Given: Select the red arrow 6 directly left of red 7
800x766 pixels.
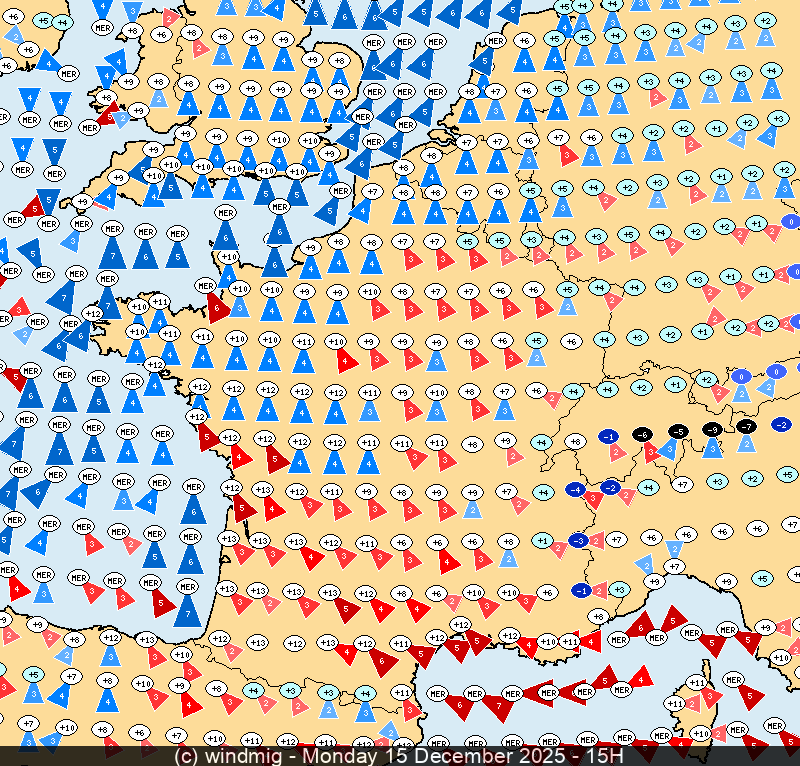Looking at the screenshot, I should [x=462, y=706].
